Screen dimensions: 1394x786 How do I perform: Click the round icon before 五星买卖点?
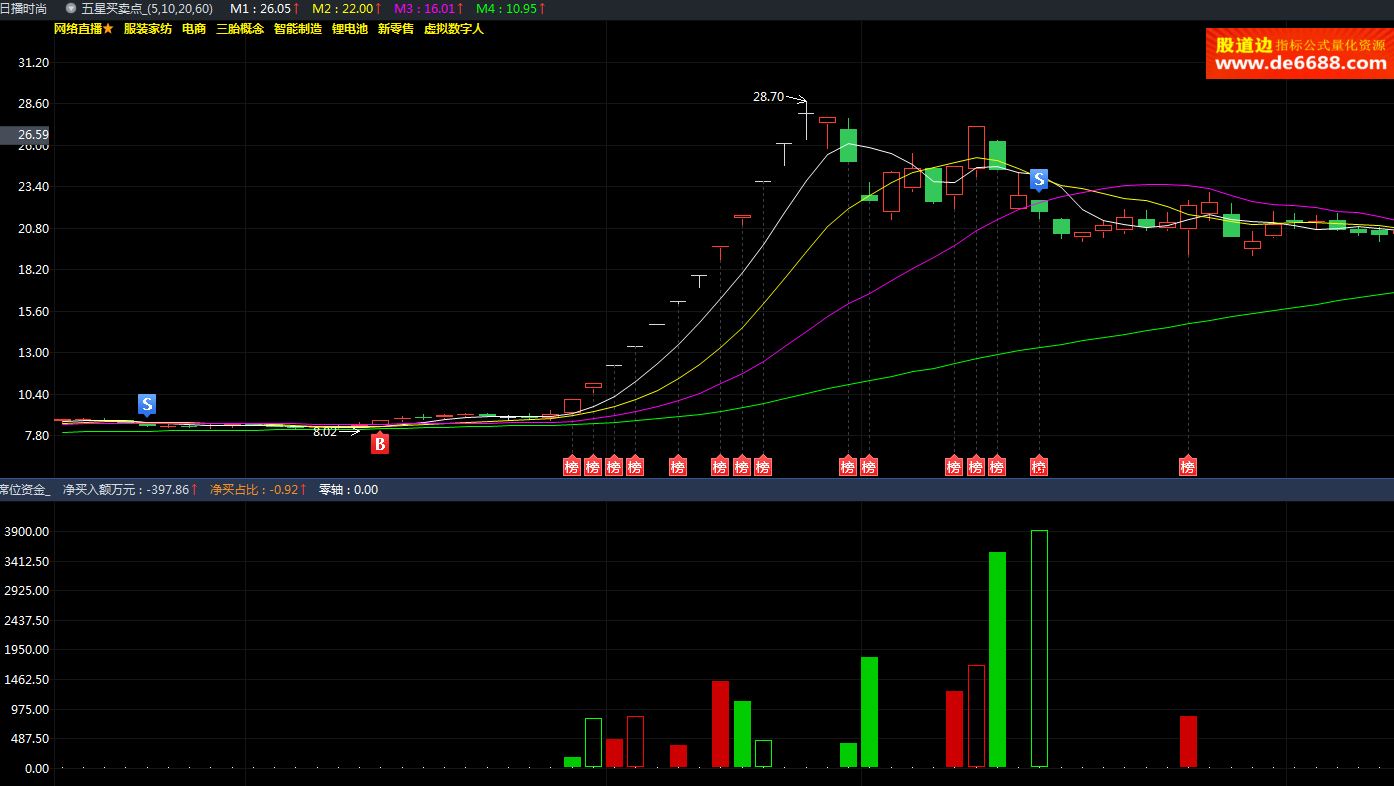pyautogui.click(x=71, y=8)
